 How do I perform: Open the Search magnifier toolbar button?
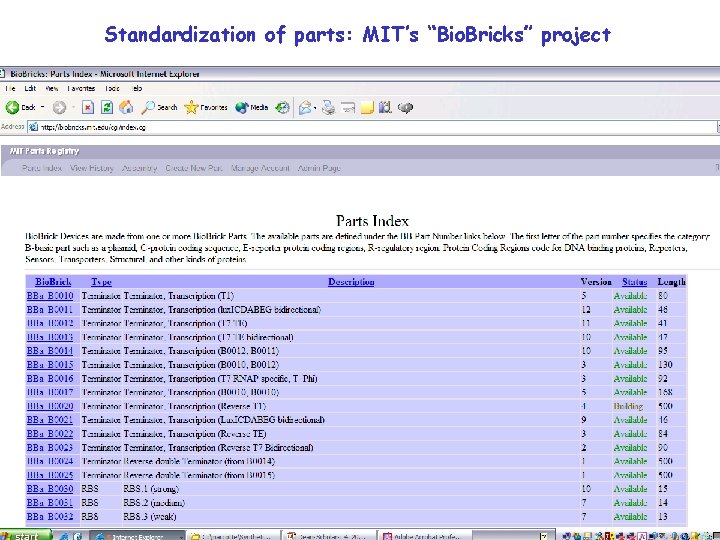click(x=159, y=107)
